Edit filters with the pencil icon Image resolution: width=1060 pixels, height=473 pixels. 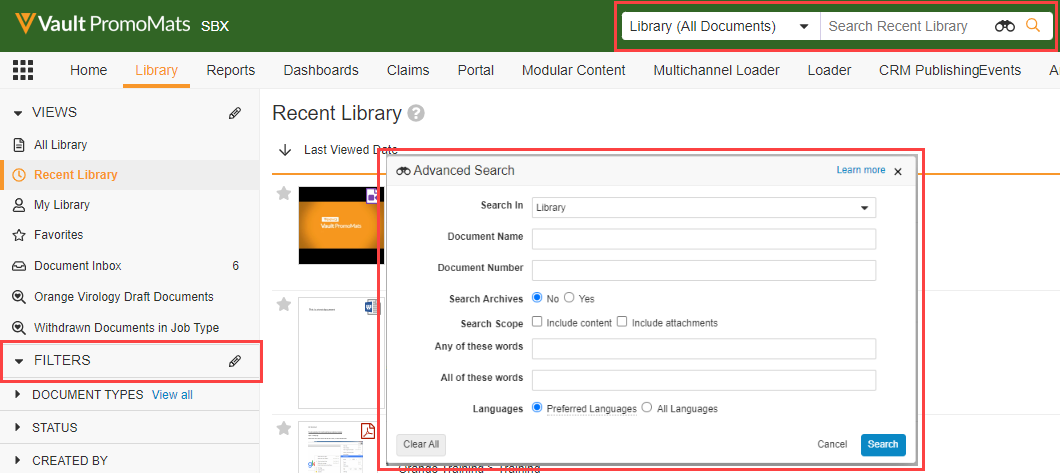(235, 361)
